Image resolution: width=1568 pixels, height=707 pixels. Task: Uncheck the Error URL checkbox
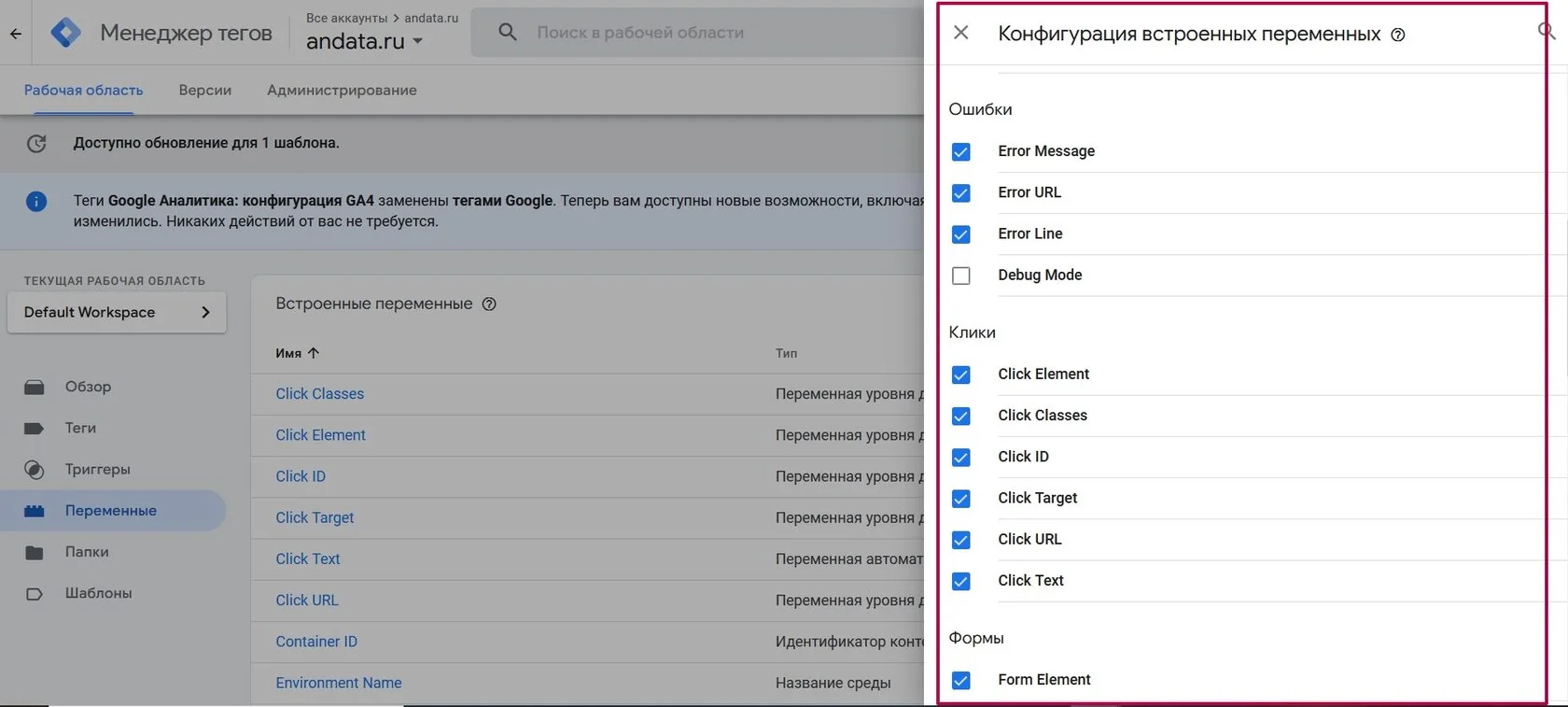coord(960,192)
